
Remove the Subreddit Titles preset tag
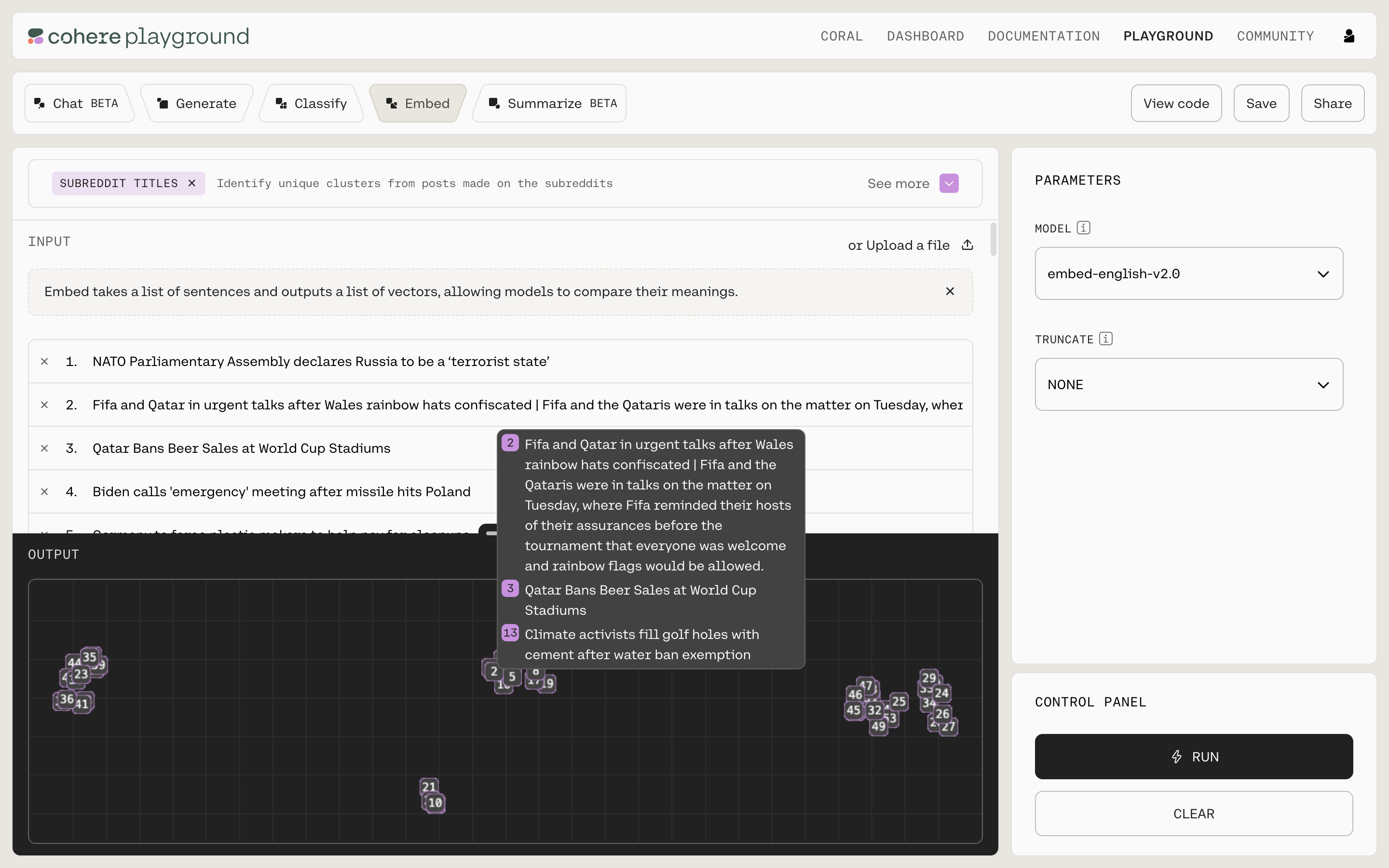click(191, 183)
